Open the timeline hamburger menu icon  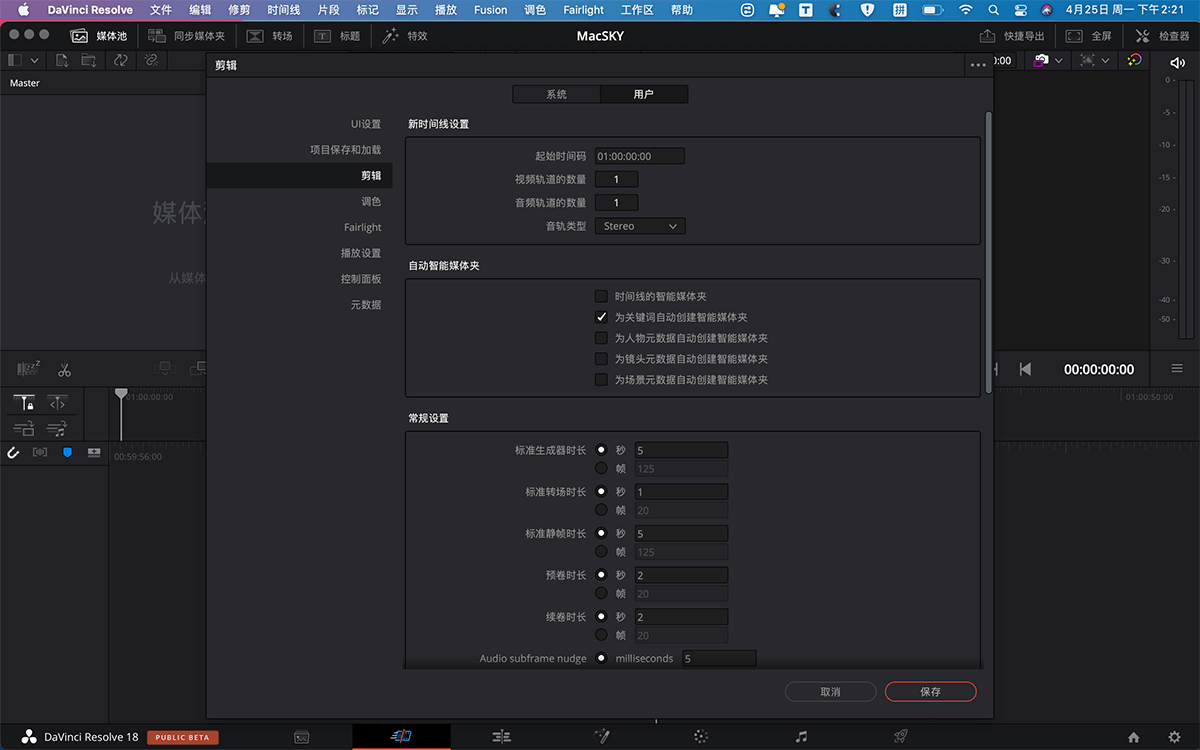click(x=1177, y=369)
